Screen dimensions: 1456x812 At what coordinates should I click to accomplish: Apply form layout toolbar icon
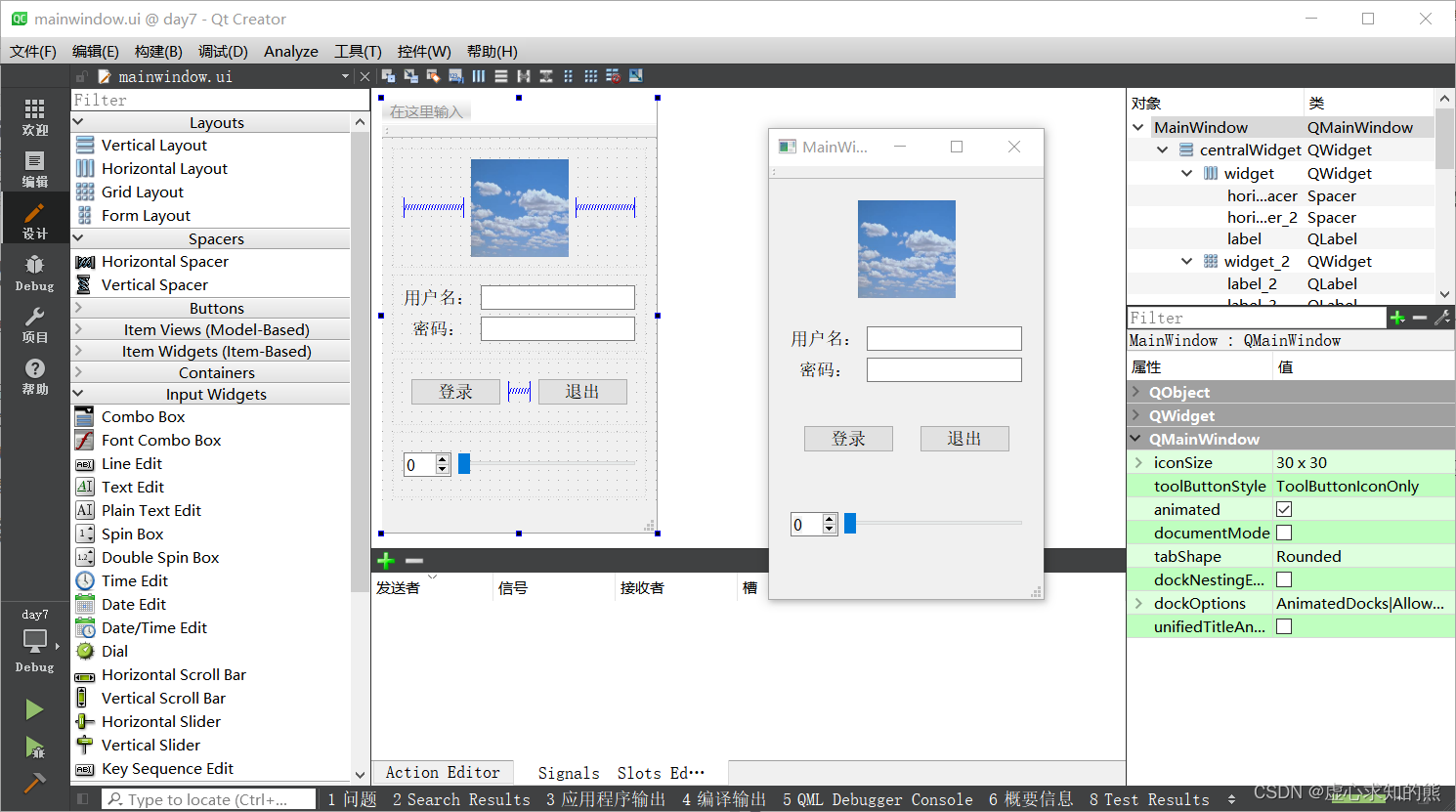click(x=569, y=76)
